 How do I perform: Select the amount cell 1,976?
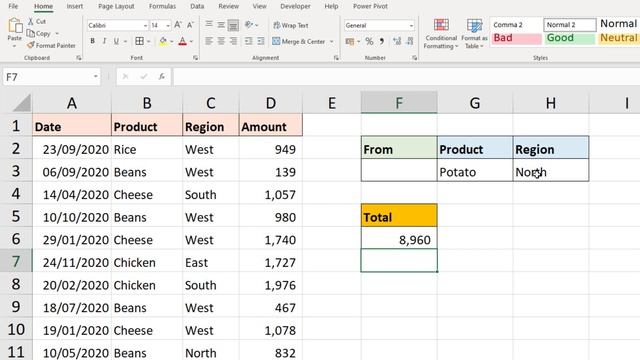click(271, 284)
